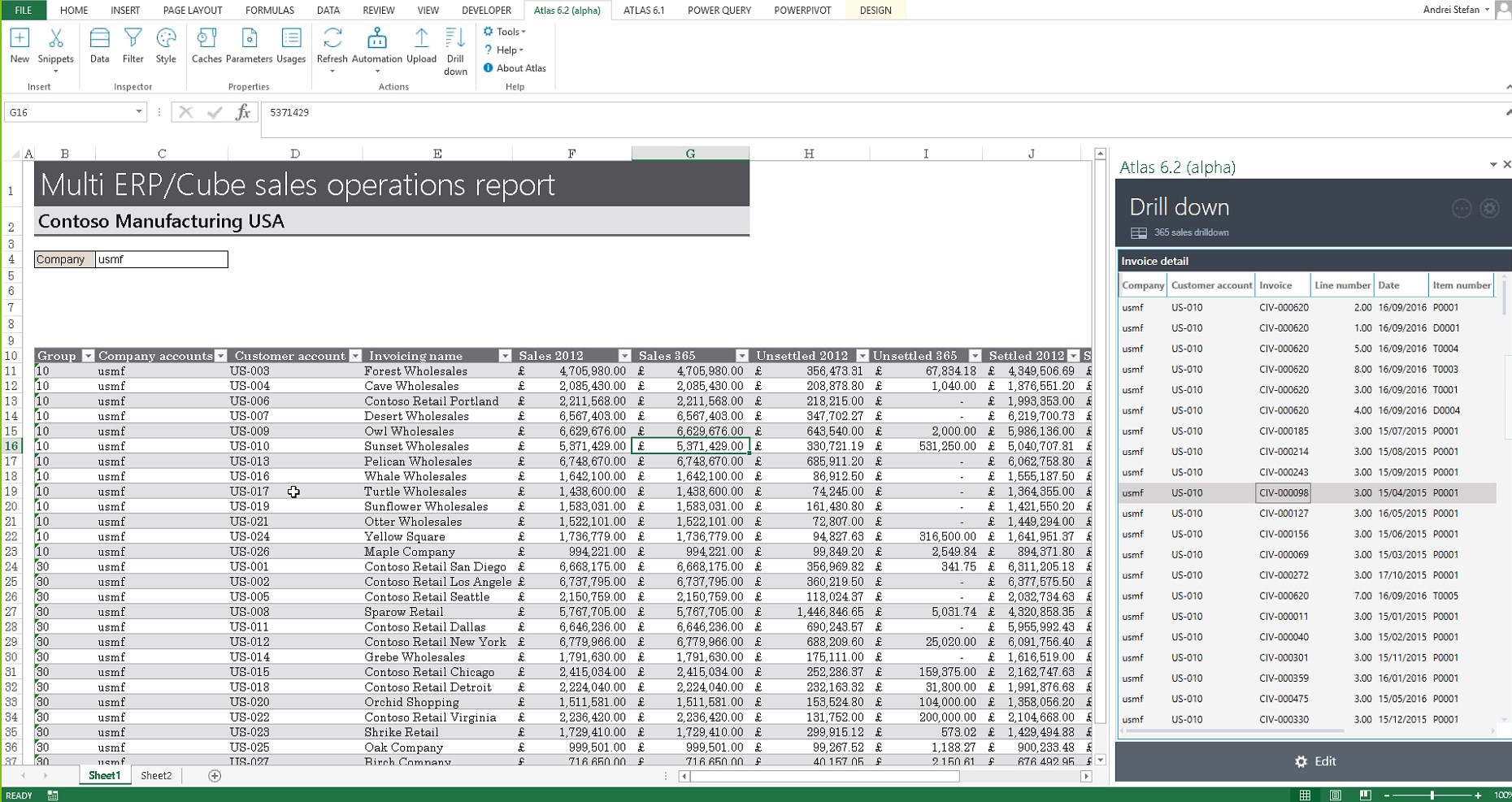Switch to the ATLAS 6.1 ribbon tab

(644, 10)
